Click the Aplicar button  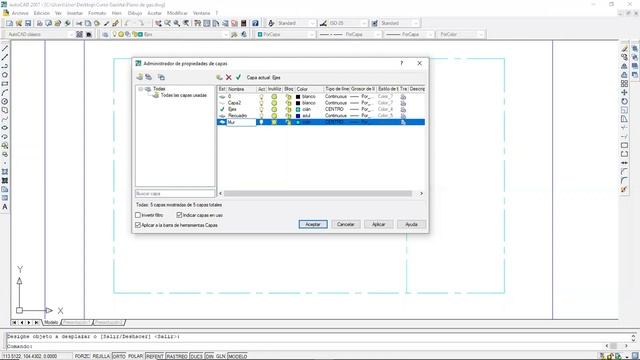point(378,224)
